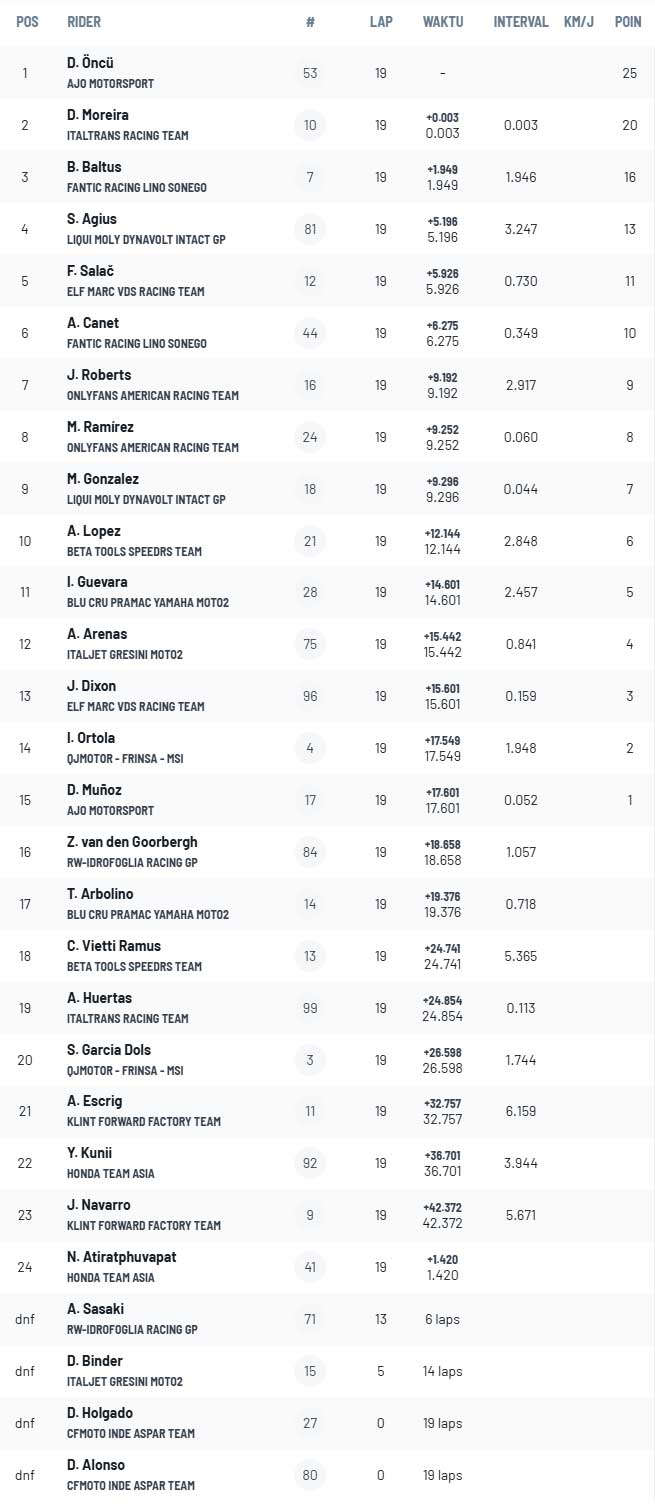Click the LAP column header
This screenshot has height=1508, width=655.
(x=380, y=22)
